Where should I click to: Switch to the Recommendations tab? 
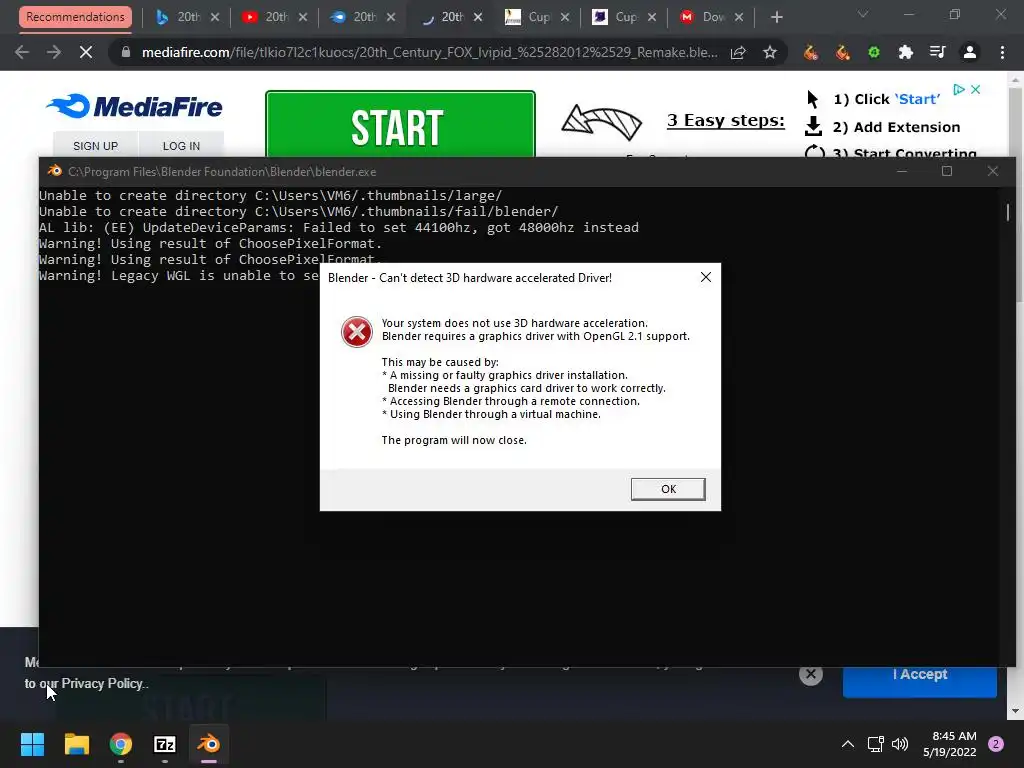75,17
